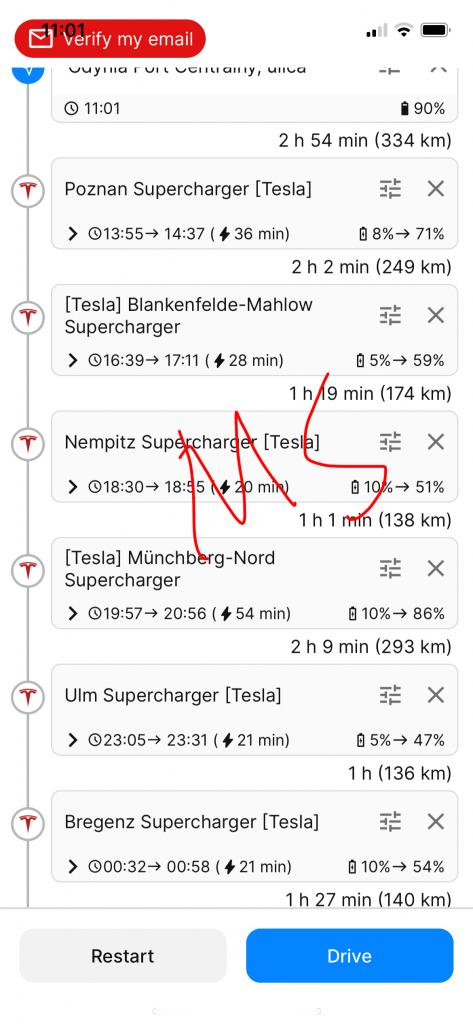This screenshot has height=1024, width=473.
Task: Expand Blankenfelde-Mahlow charging details chevron
Action: 73,360
